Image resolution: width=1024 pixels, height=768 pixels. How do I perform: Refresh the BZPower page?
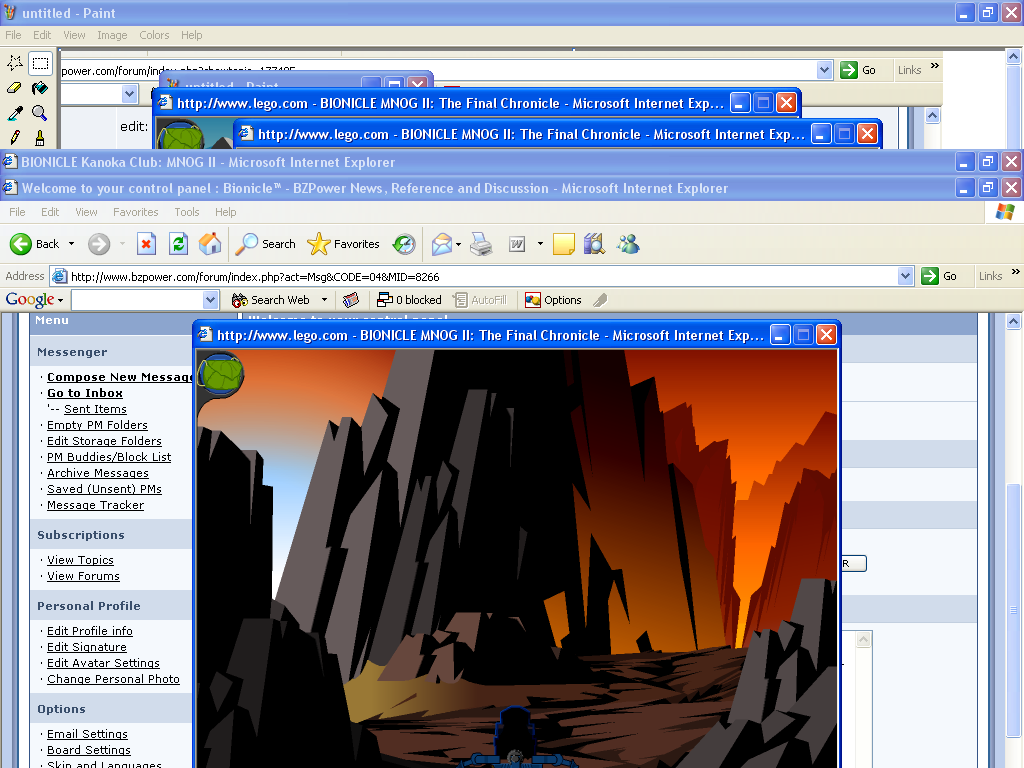click(x=178, y=244)
